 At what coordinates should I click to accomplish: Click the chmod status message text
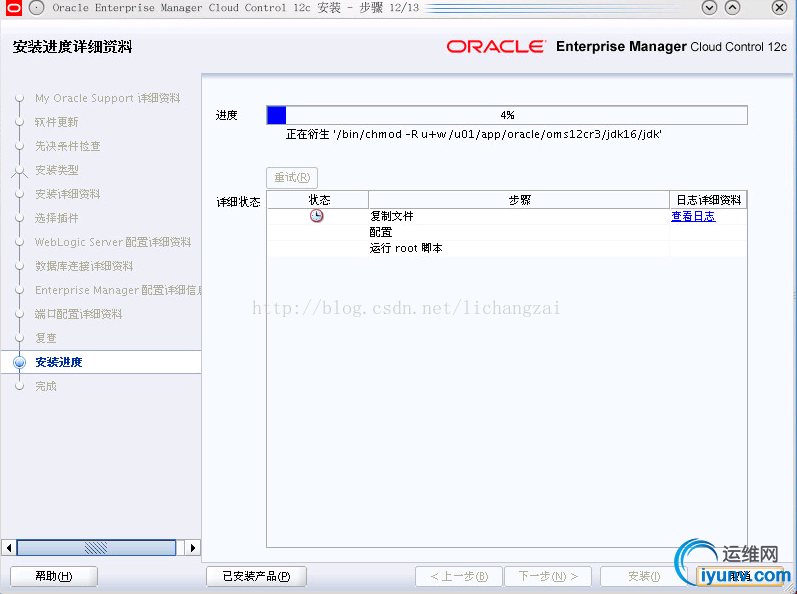tap(474, 134)
